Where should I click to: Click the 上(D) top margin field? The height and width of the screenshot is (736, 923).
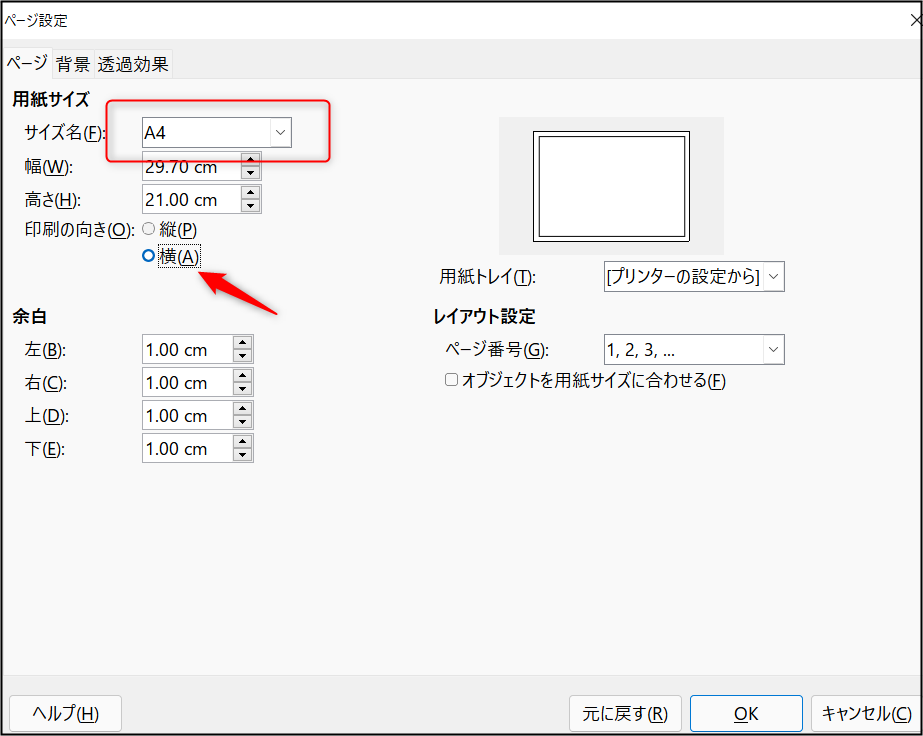(x=188, y=416)
